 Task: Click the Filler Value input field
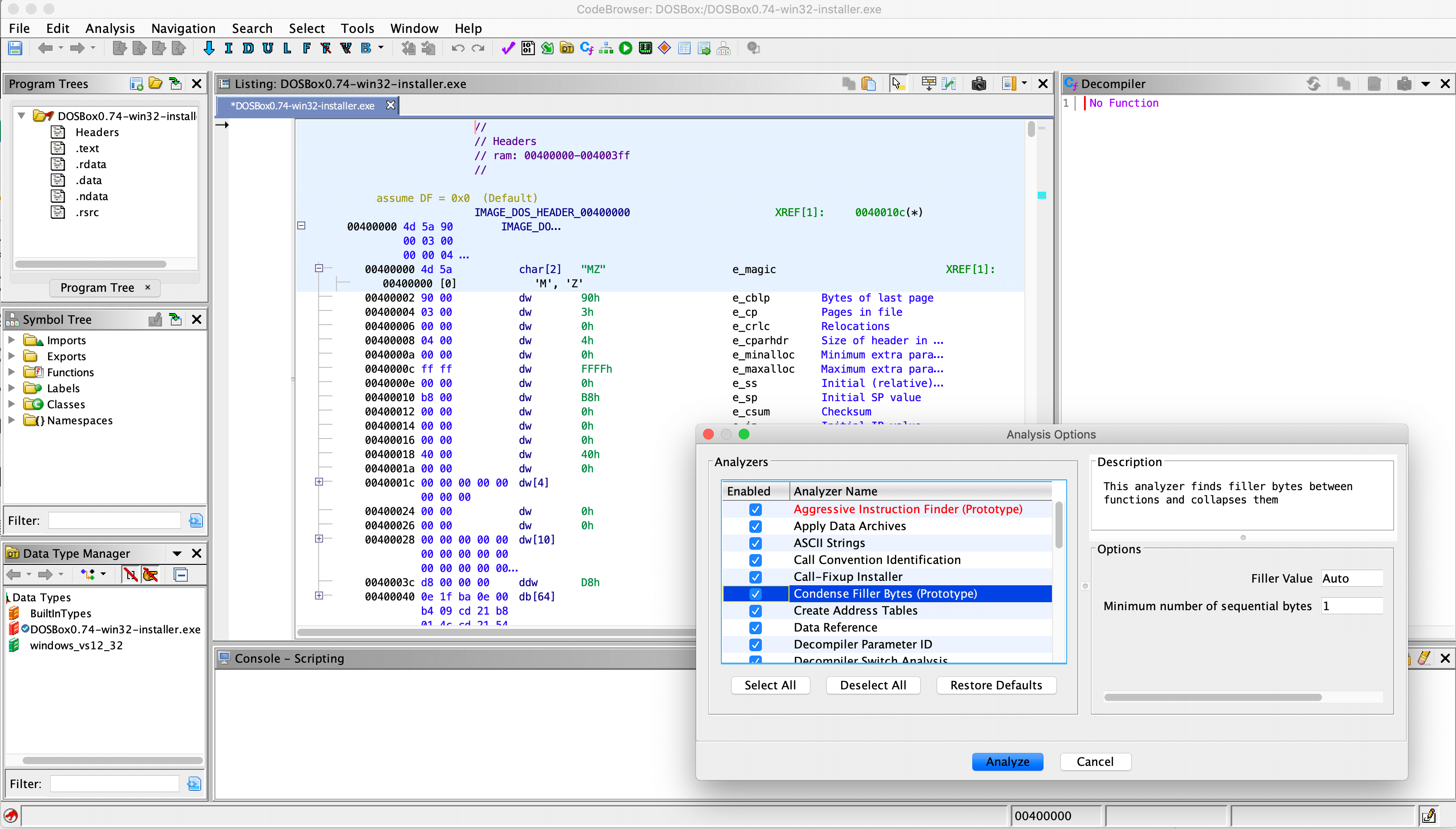[x=1352, y=578]
